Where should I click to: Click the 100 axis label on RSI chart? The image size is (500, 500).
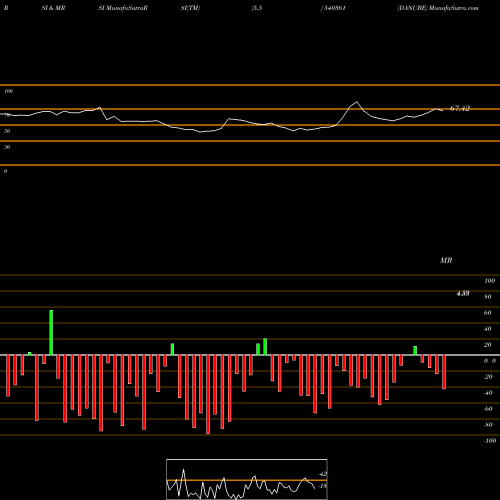tap(9, 91)
